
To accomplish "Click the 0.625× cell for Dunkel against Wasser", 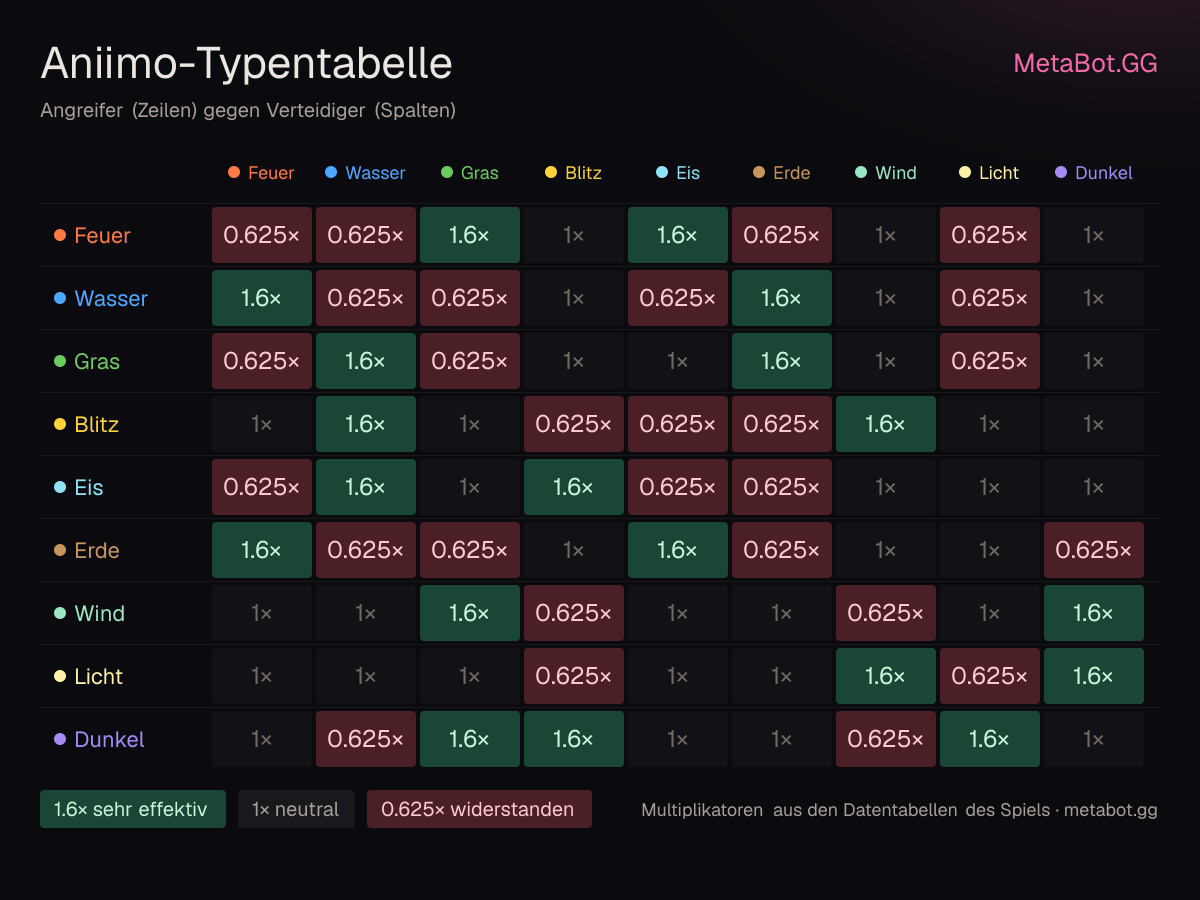I will click(x=366, y=739).
